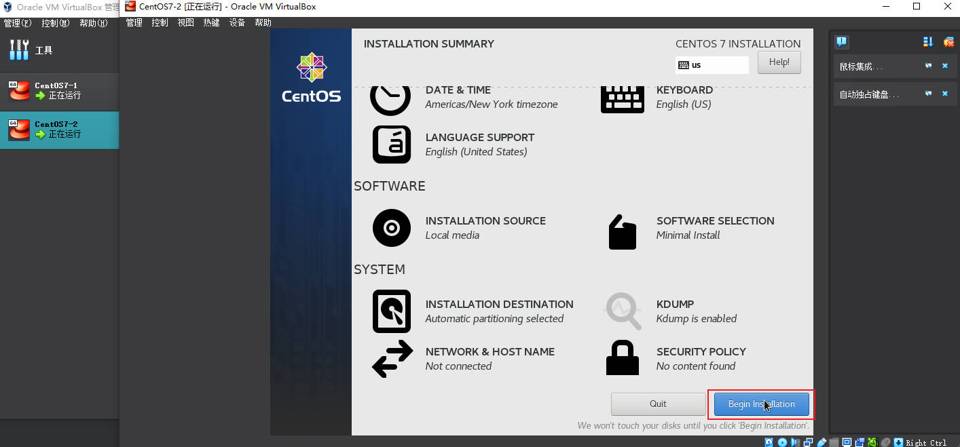Click the 'us' keyboard layout indicator
This screenshot has width=960, height=447.
(x=711, y=65)
